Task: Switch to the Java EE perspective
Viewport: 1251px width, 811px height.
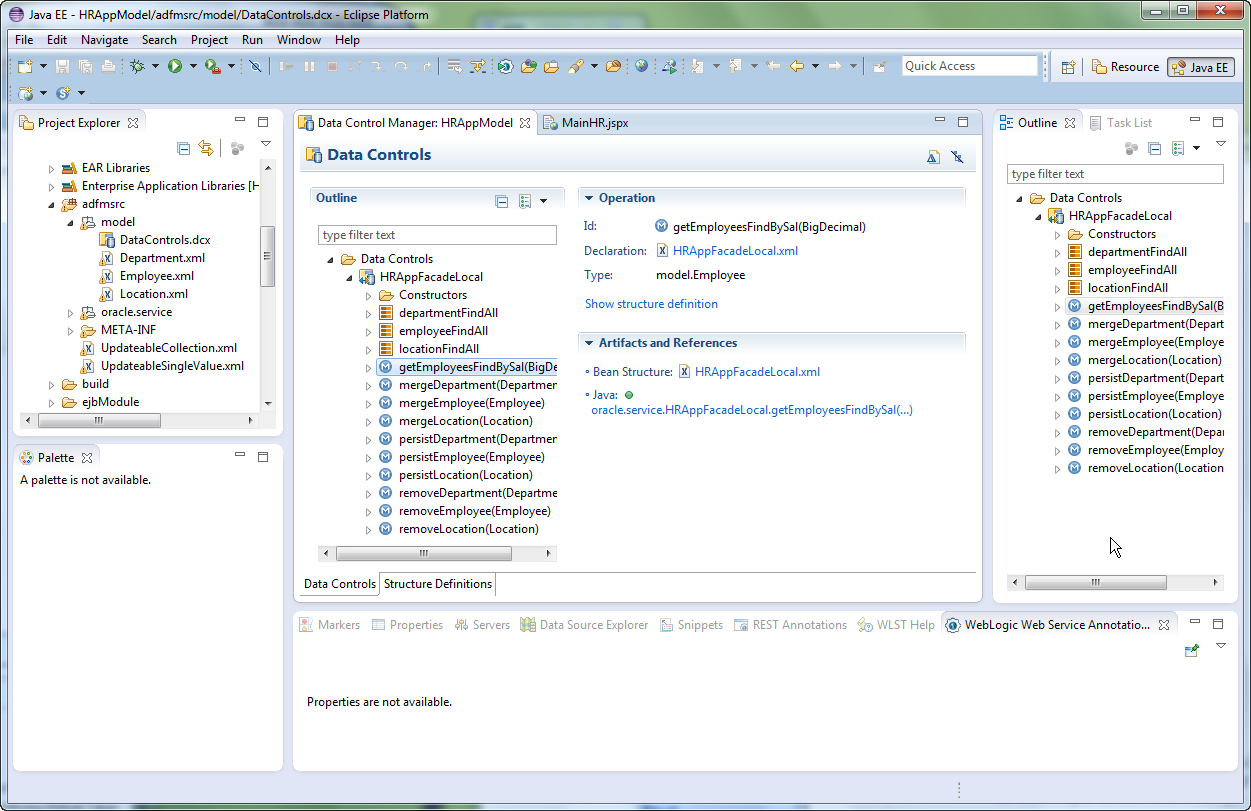Action: coord(1200,67)
